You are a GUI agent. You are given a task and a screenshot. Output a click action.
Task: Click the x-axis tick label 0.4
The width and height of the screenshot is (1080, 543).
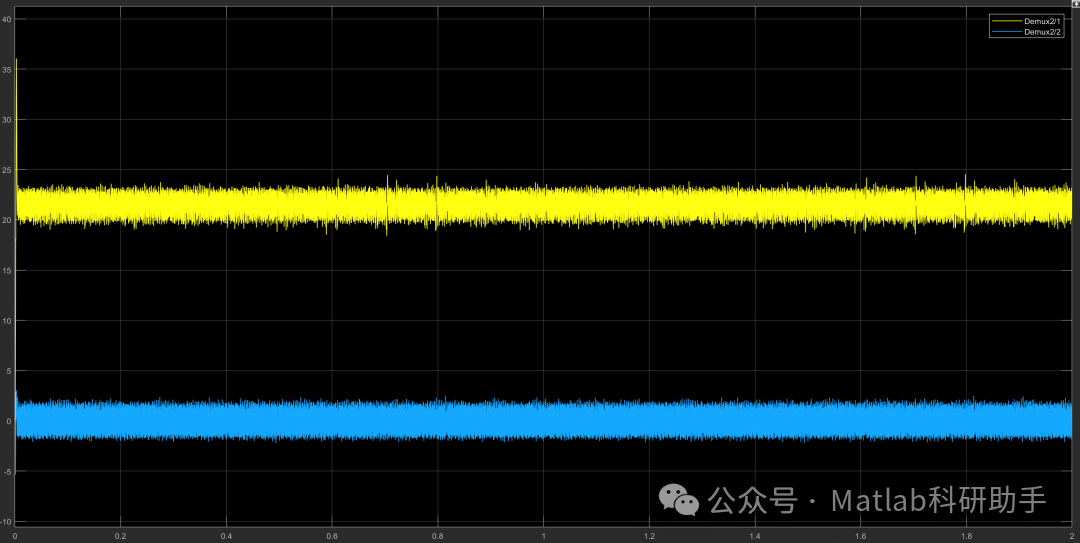227,536
